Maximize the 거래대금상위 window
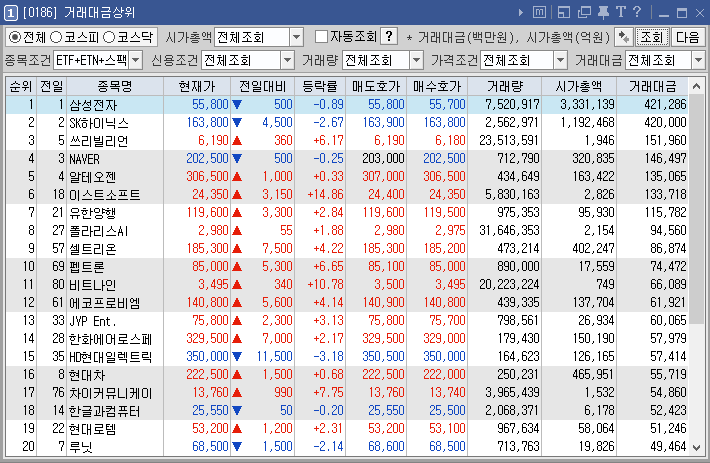The image size is (710, 463). (682, 13)
